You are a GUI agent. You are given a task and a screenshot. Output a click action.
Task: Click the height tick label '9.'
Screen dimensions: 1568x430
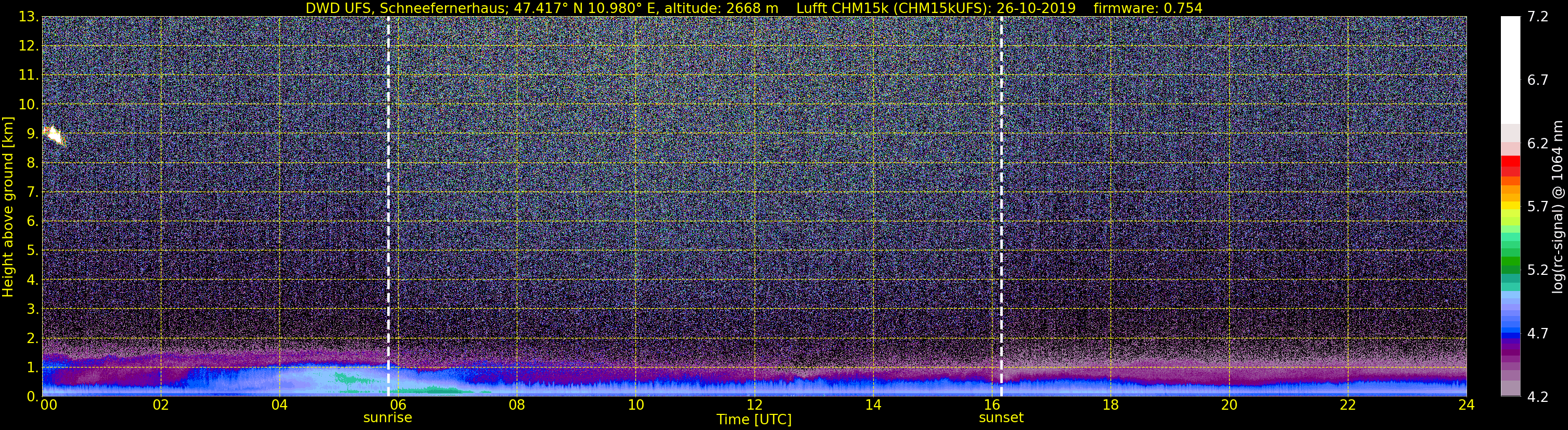(33, 134)
